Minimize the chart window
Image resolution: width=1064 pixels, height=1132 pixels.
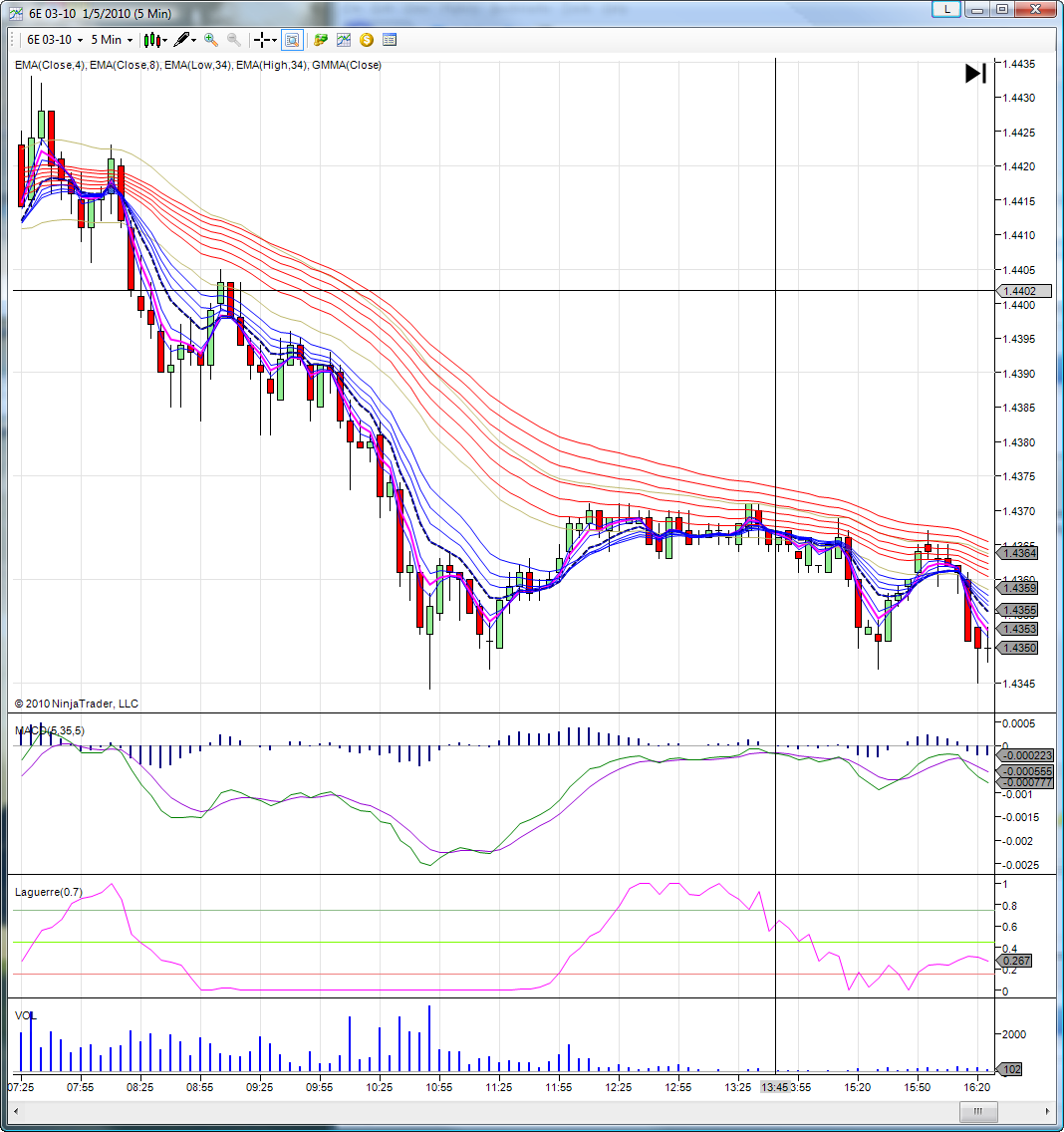[x=977, y=9]
